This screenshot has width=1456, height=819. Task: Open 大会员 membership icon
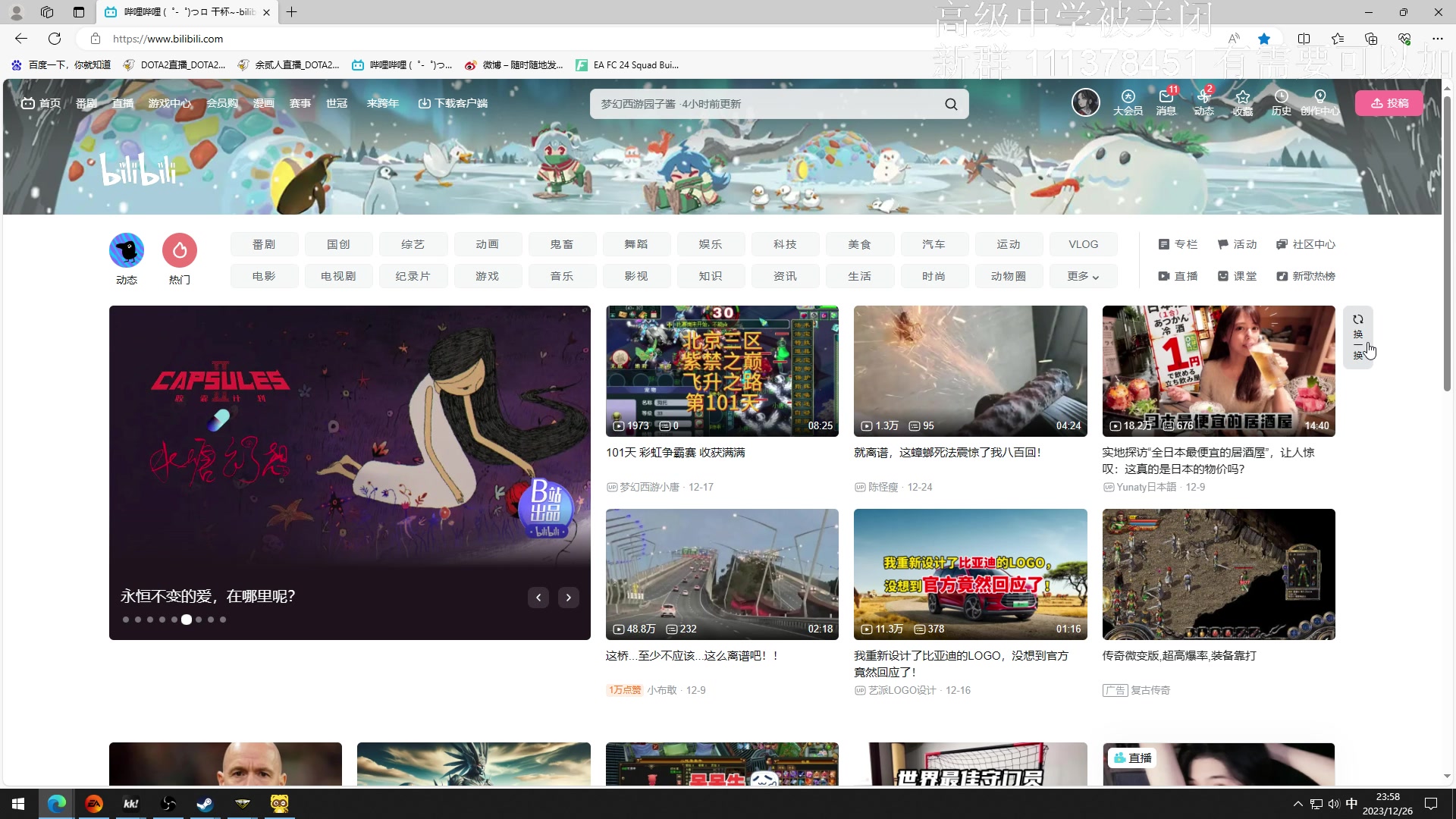1128,102
